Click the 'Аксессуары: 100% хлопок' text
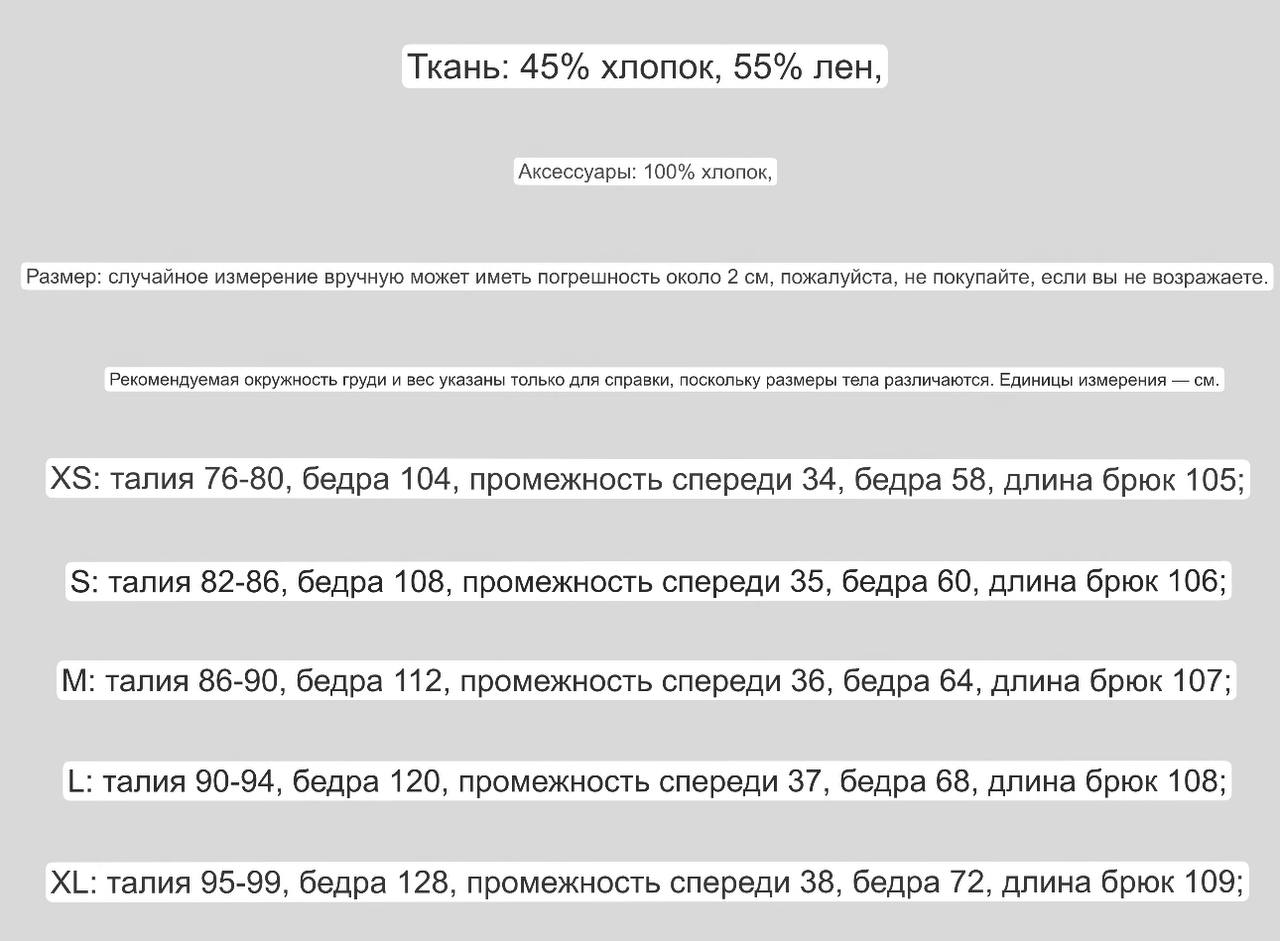This screenshot has height=941, width=1280. [x=645, y=172]
